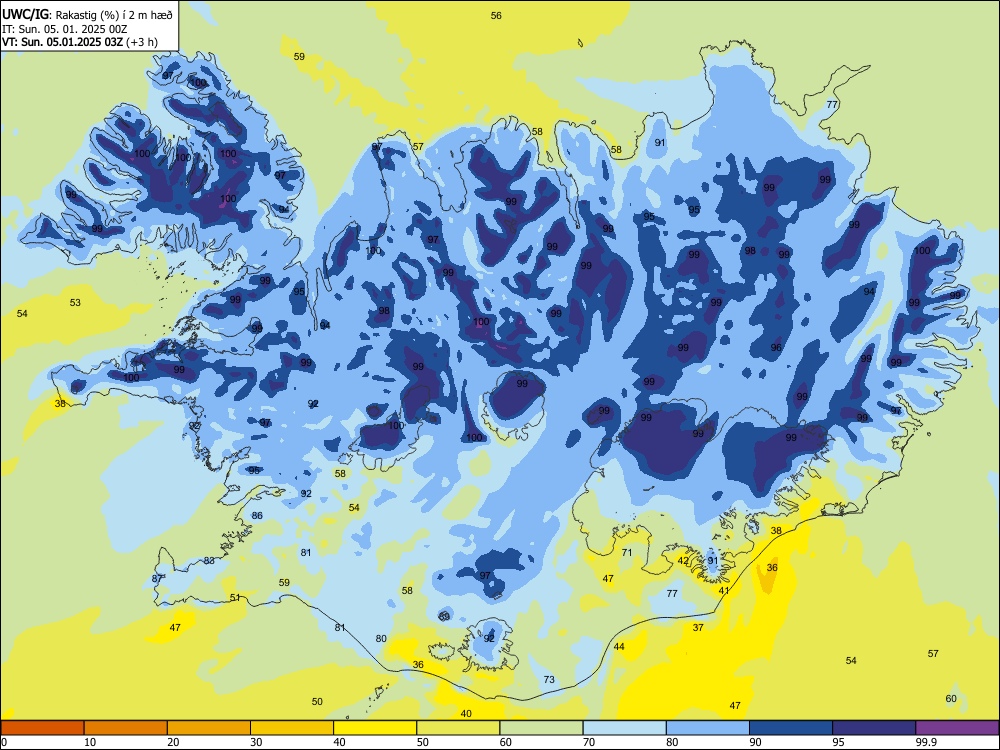Click the value '56' over the northern sea
Image resolution: width=1000 pixels, height=750 pixels.
[496, 16]
